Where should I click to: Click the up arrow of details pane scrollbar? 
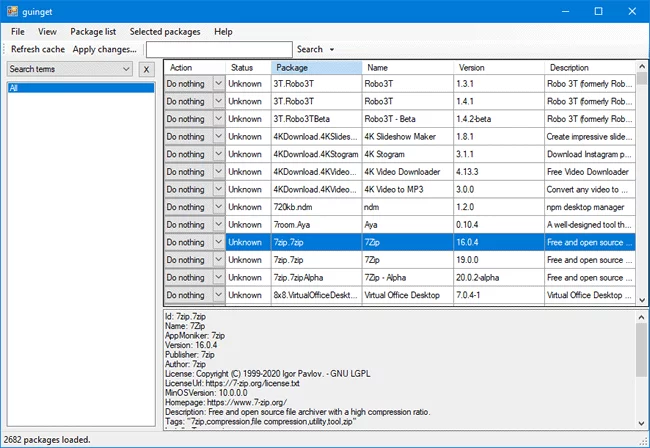pyautogui.click(x=641, y=317)
